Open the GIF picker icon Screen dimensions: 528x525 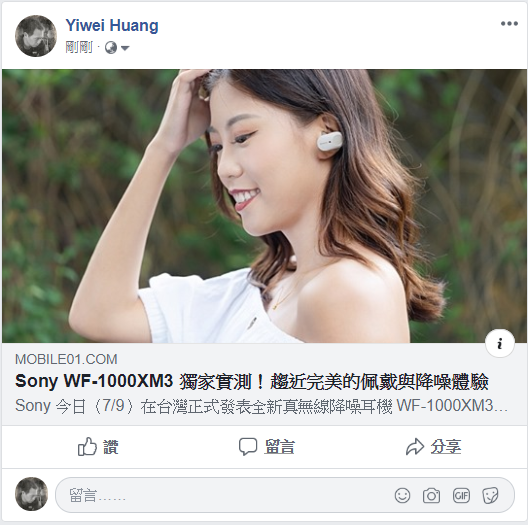click(461, 495)
